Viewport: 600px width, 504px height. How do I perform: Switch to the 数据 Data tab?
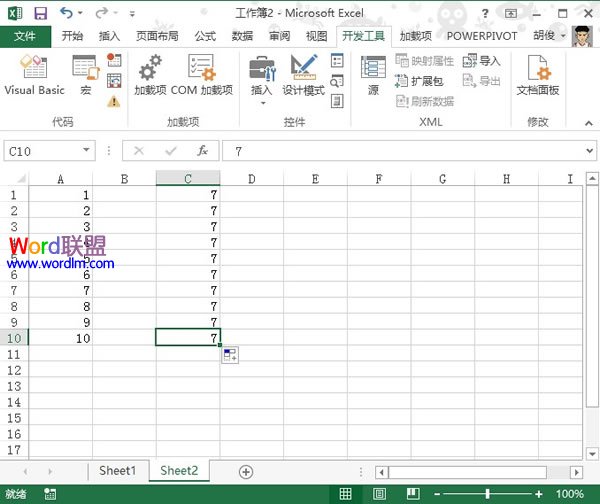[x=242, y=36]
